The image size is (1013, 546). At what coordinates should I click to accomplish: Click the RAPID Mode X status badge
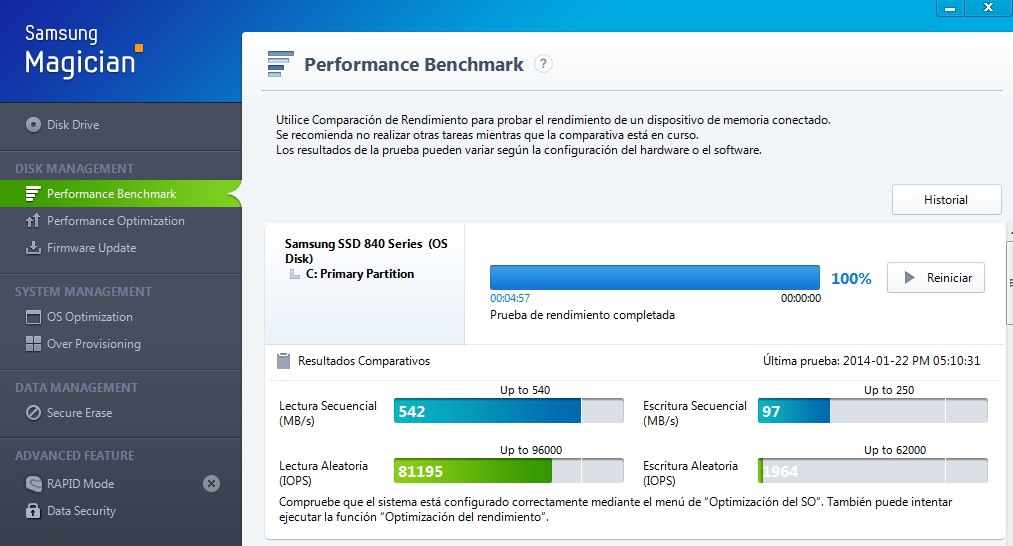click(x=211, y=484)
